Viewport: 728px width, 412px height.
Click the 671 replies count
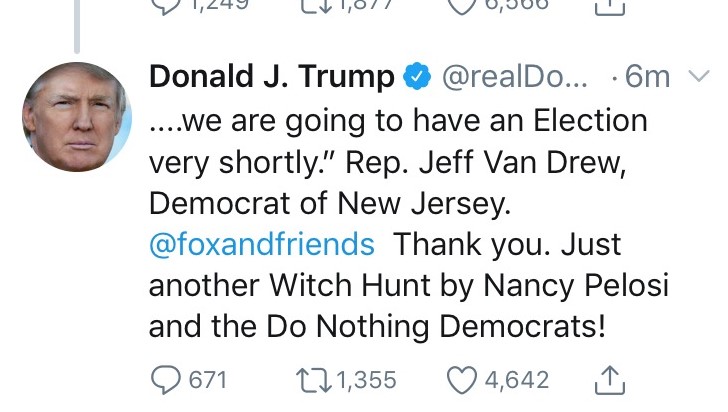pyautogui.click(x=208, y=380)
